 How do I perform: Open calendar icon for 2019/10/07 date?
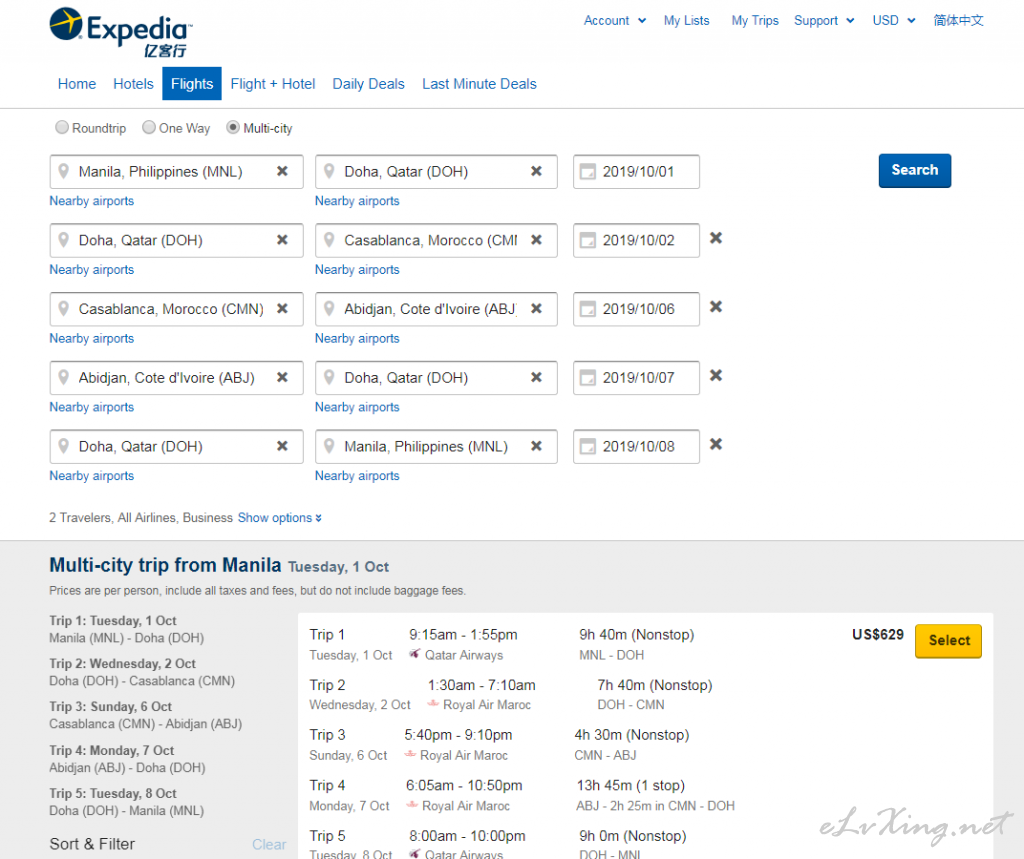588,378
